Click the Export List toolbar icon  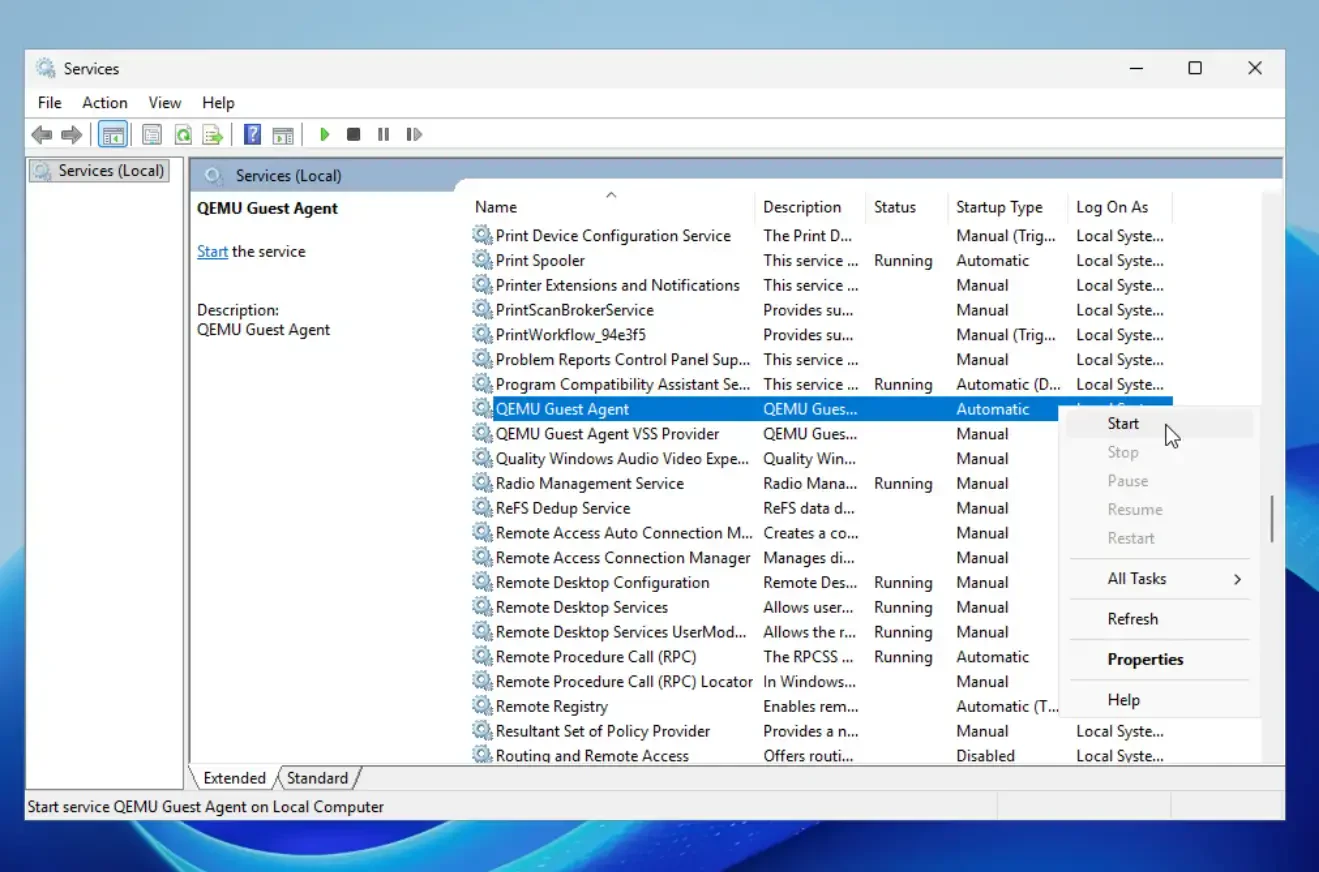[212, 134]
